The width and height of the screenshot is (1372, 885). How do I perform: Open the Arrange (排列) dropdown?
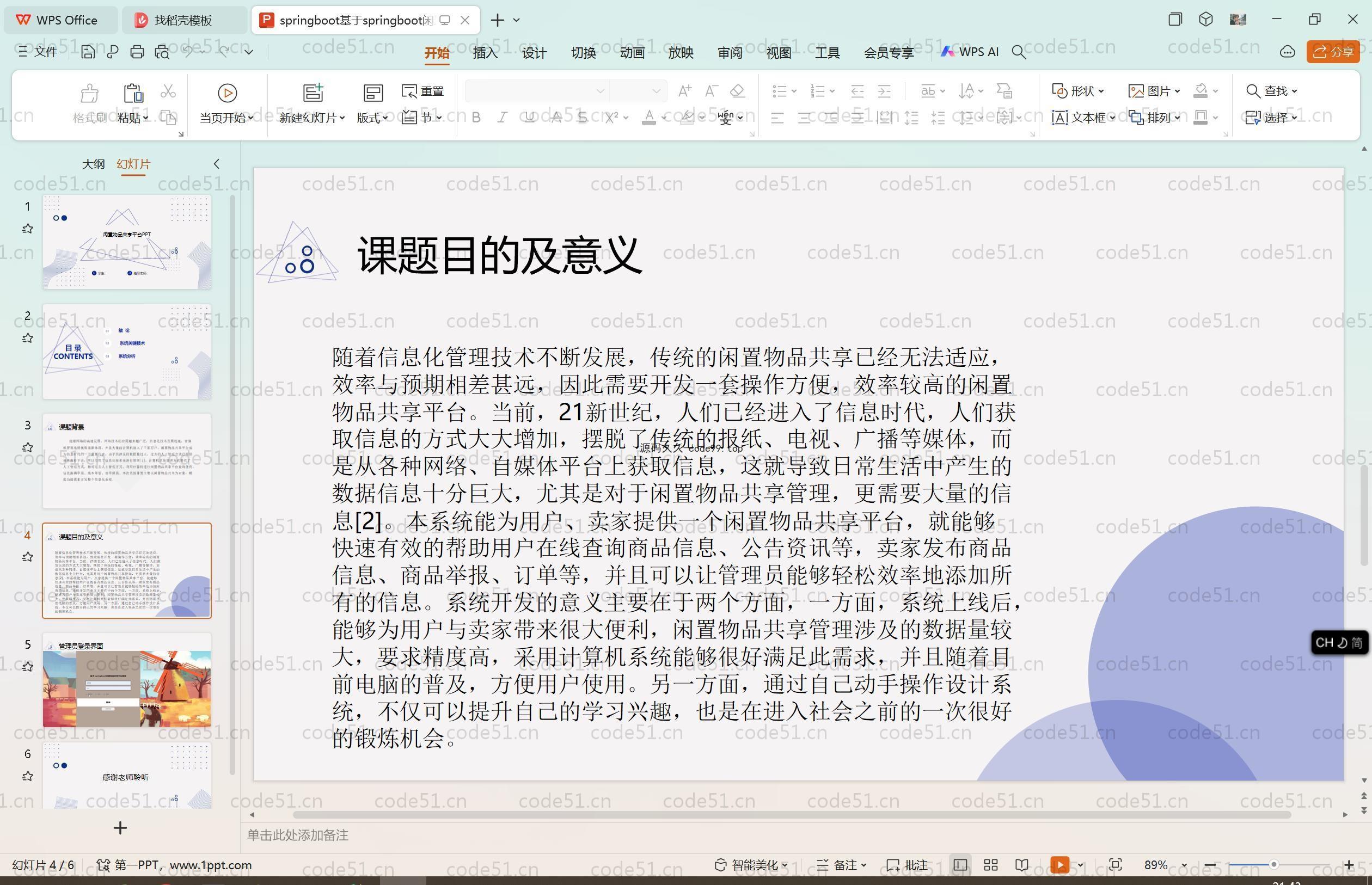pos(1155,118)
